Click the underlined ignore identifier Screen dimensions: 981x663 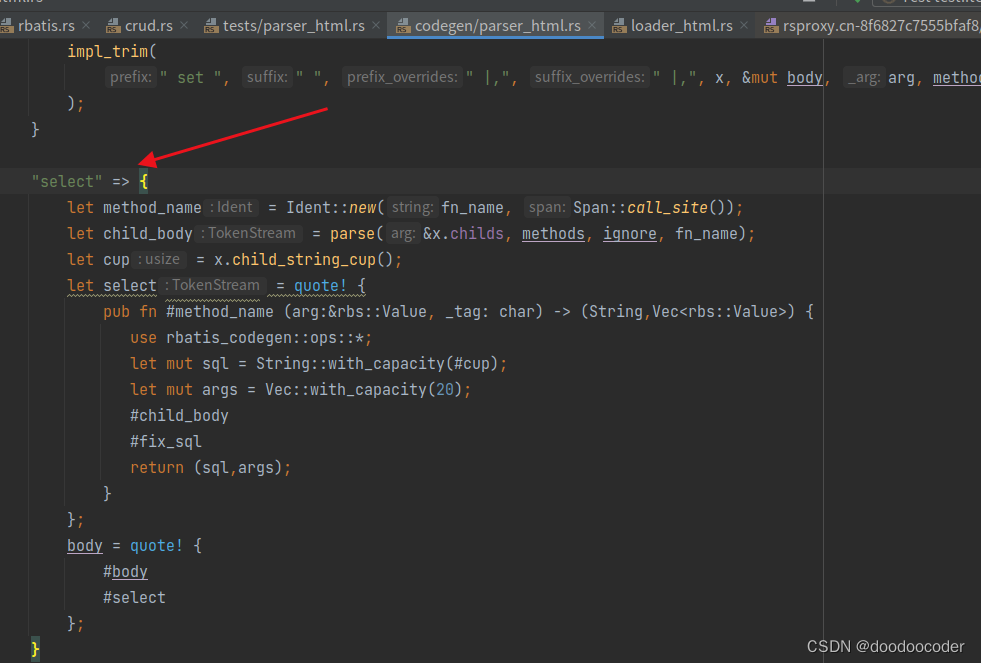click(630, 233)
